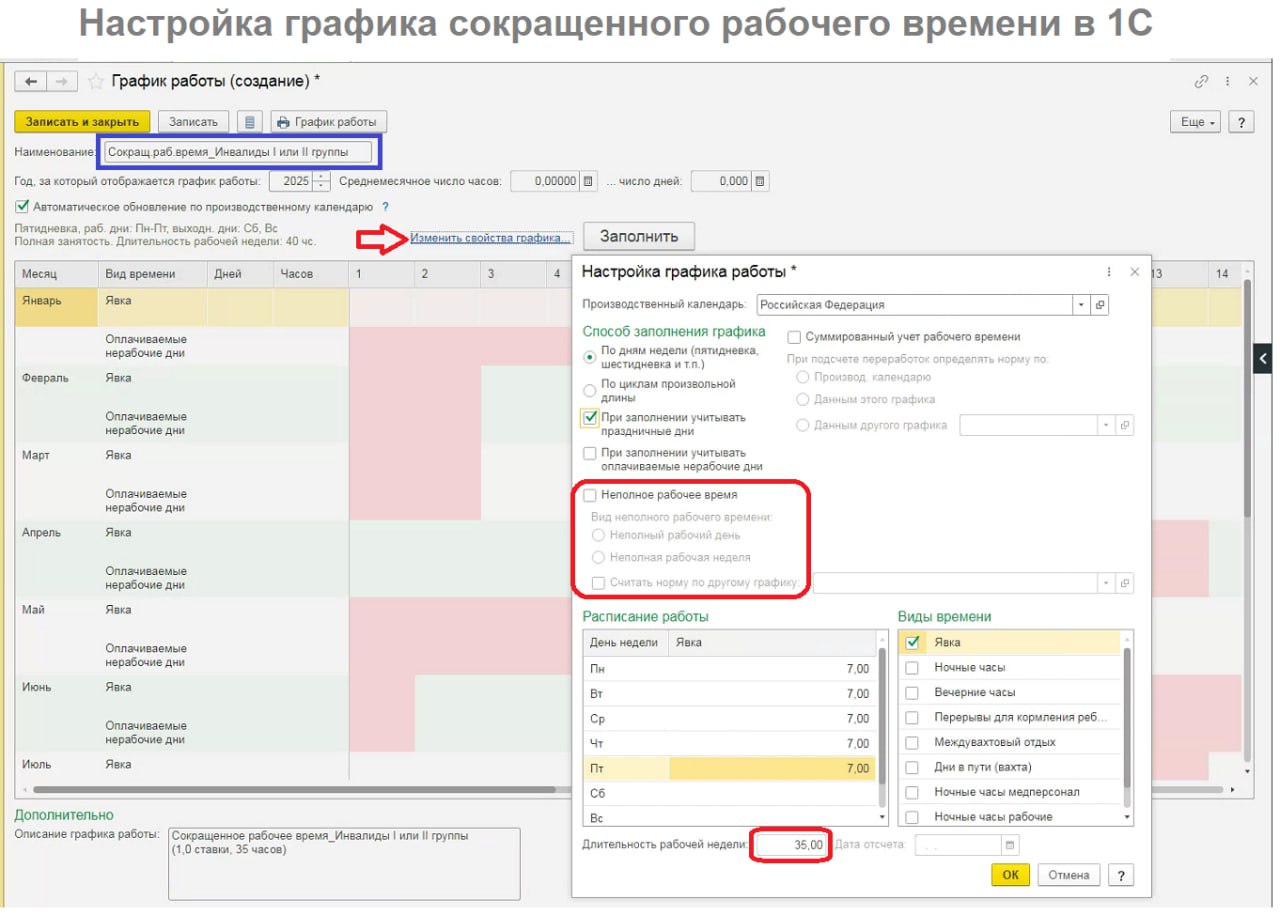Screen dimensions: 1280x915
Task: Click the День недели column header
Action: (625, 642)
